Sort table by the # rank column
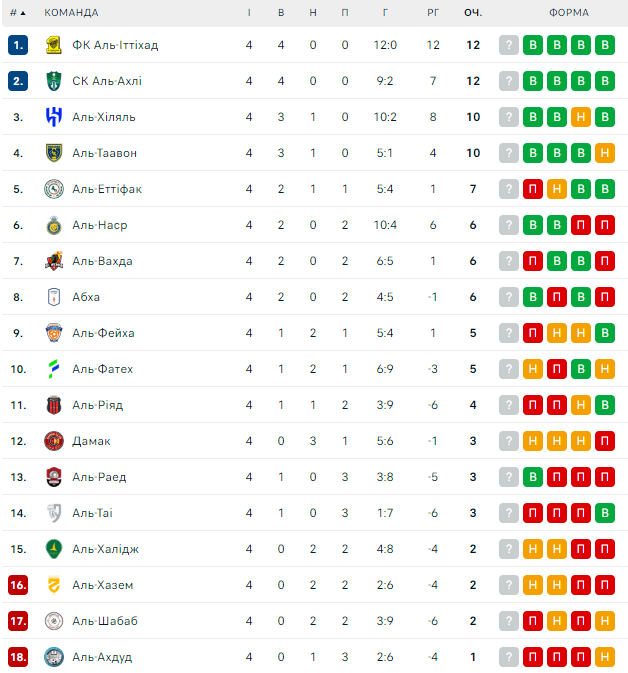628x673 pixels. click(x=17, y=13)
